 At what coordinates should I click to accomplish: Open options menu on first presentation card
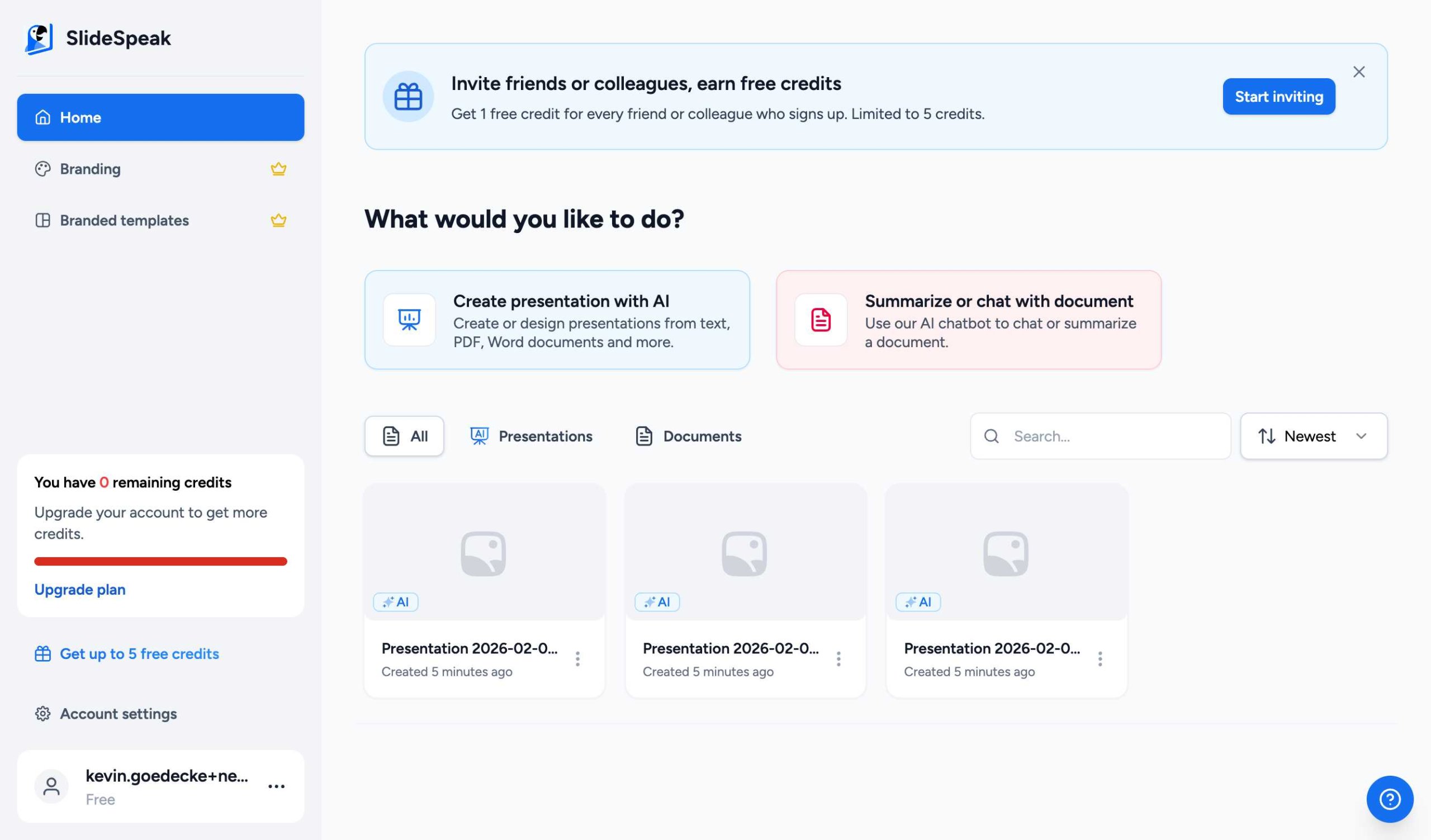tap(577, 658)
